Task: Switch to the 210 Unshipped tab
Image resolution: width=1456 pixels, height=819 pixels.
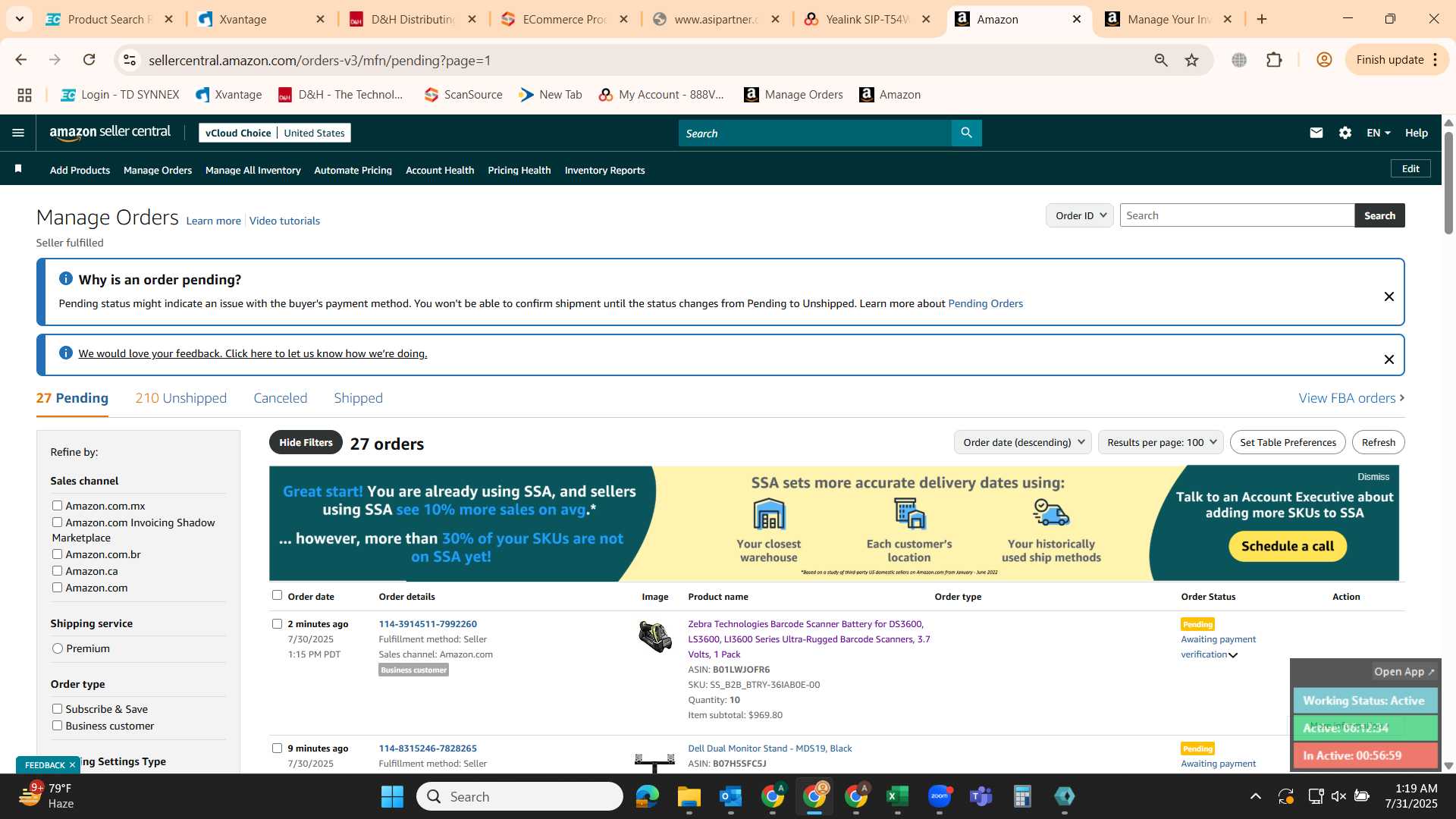Action: click(x=180, y=398)
